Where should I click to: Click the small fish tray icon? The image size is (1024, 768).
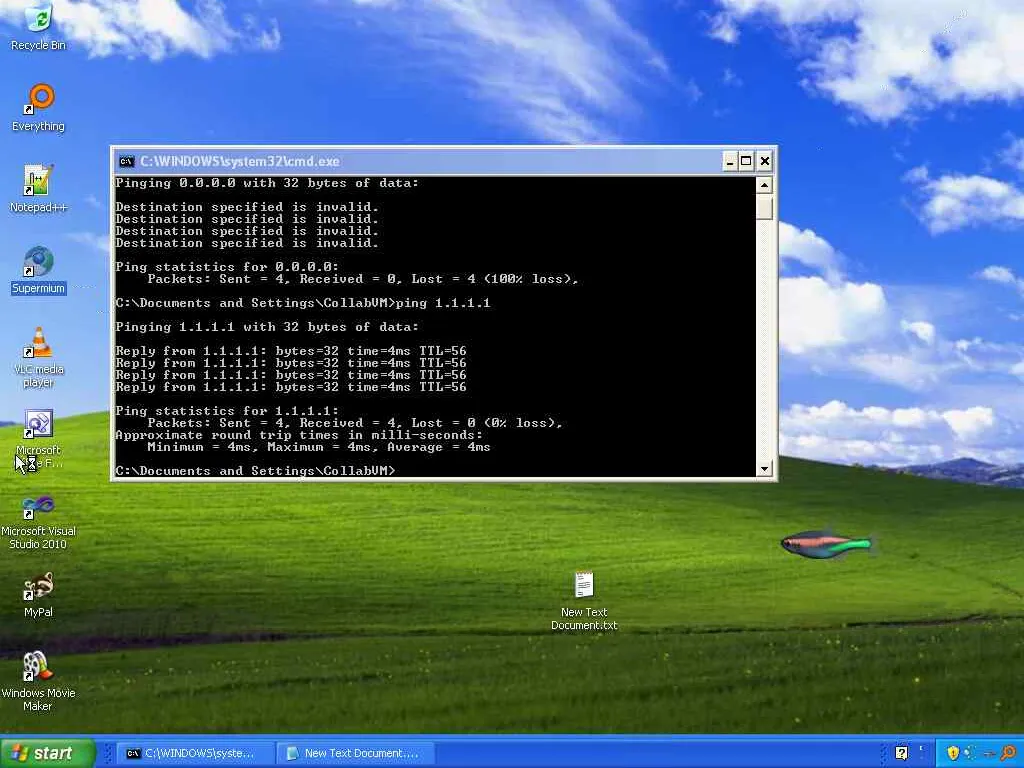click(989, 754)
